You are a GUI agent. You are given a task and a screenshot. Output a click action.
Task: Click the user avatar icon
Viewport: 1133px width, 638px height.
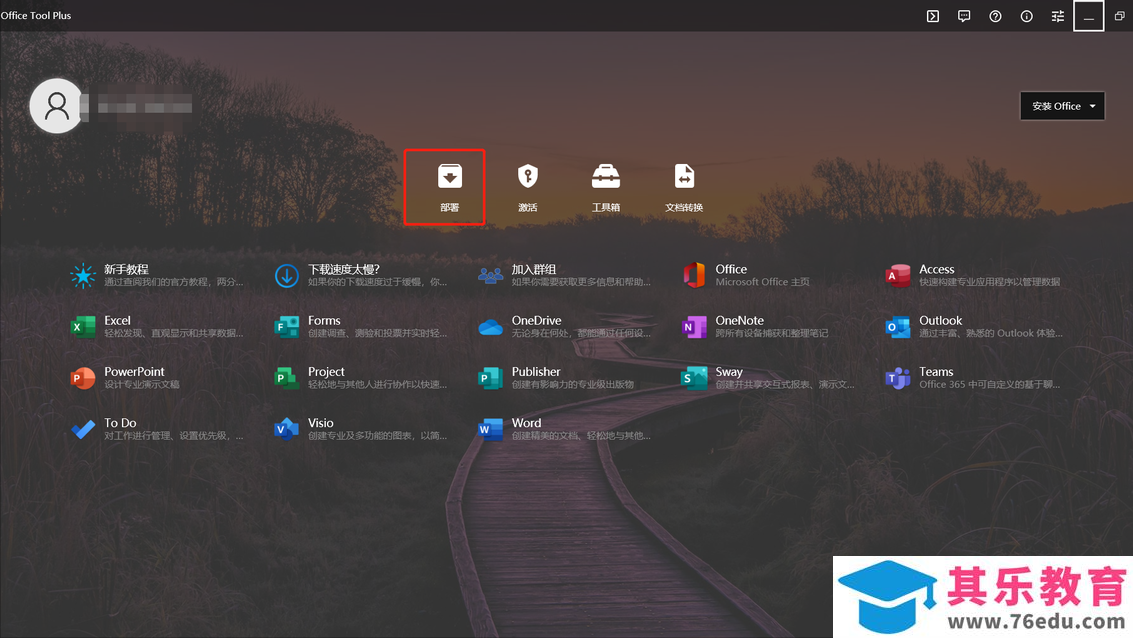point(56,106)
